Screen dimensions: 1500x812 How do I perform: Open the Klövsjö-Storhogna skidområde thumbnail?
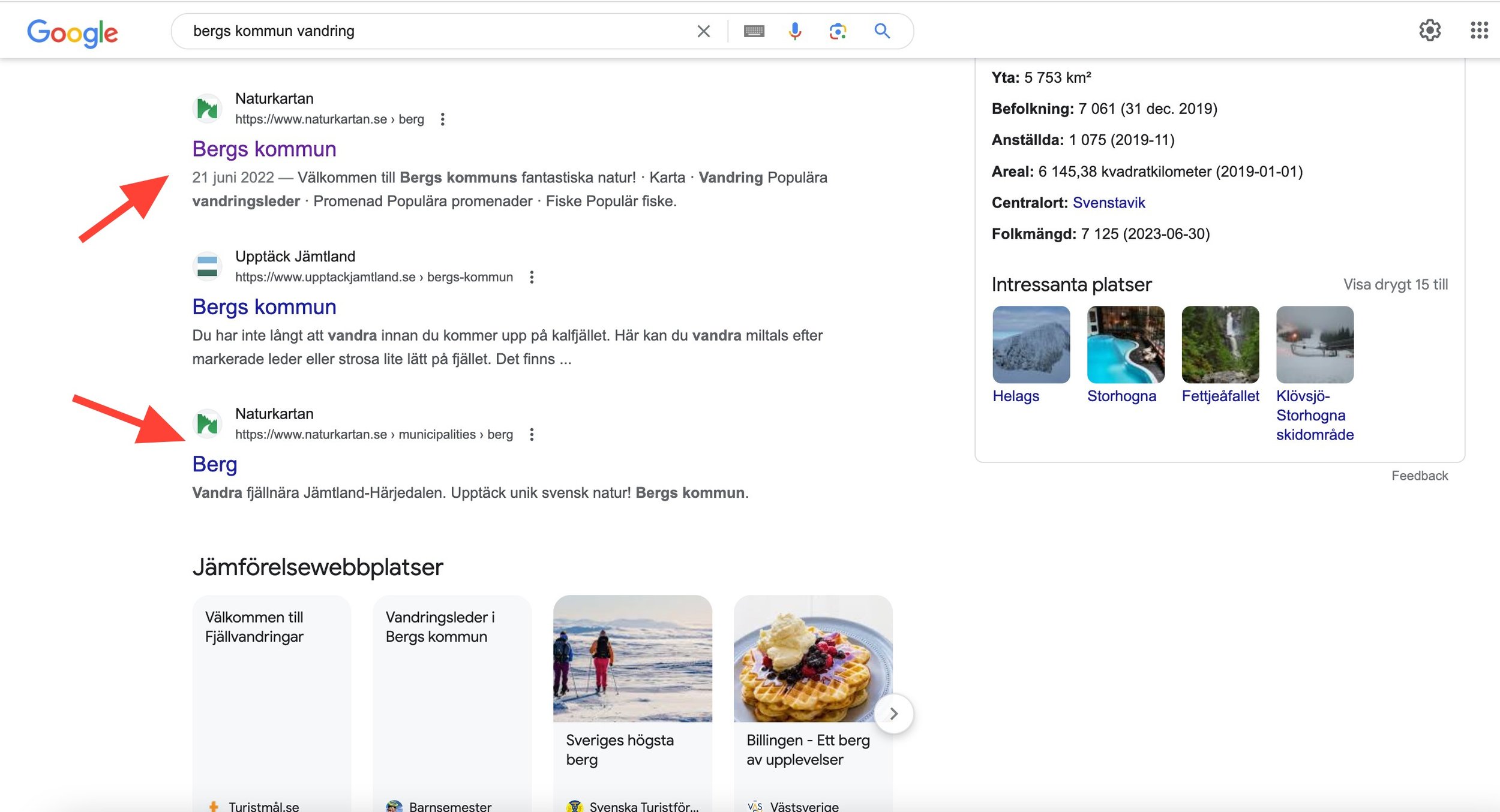(x=1315, y=345)
